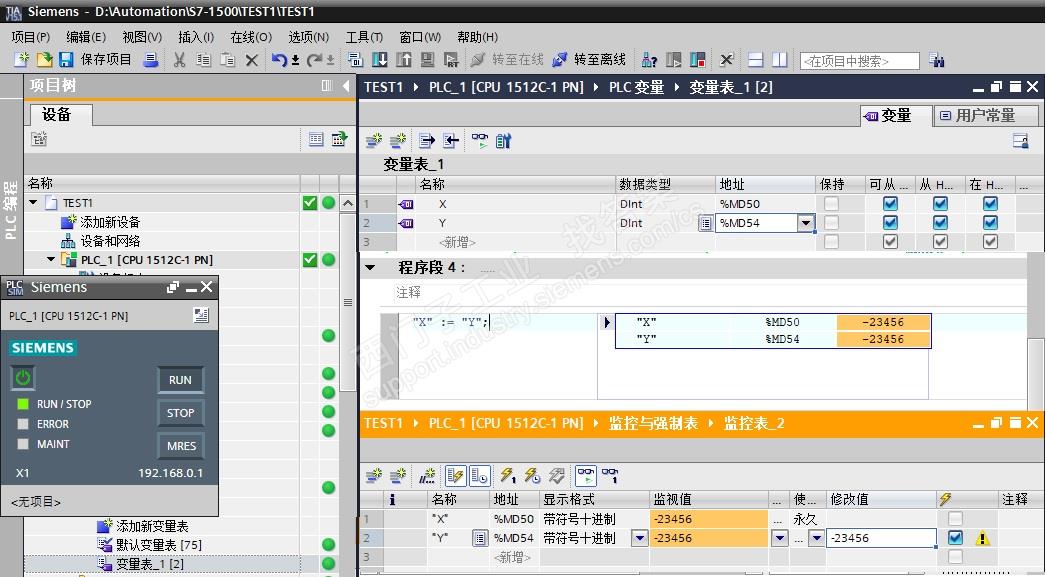The width and height of the screenshot is (1046, 577).
Task: Collapse the PLC_1 tree node
Action: click(x=51, y=259)
